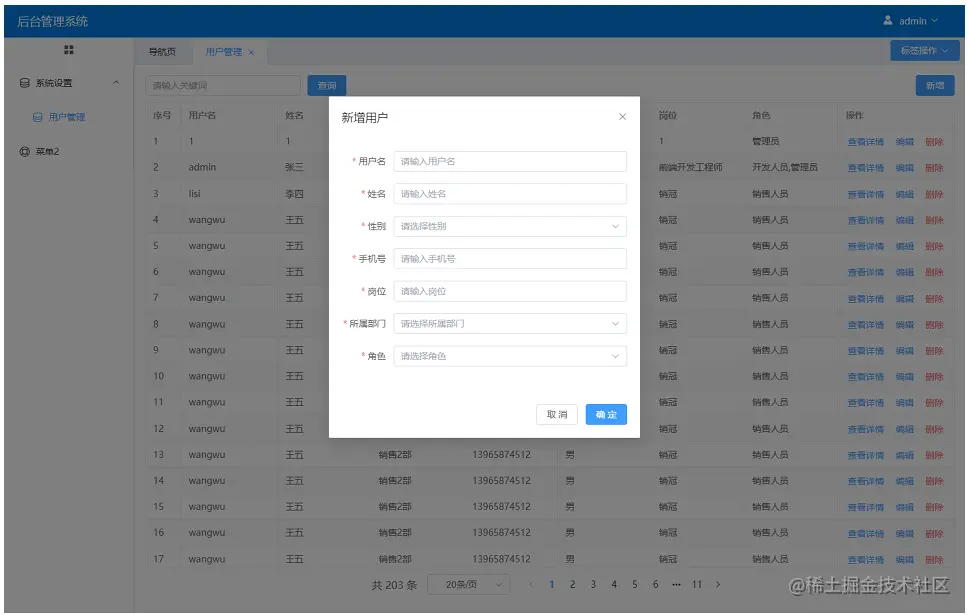The height and width of the screenshot is (615, 969).
Task: Click the 确定 button in dialog
Action: pos(606,414)
